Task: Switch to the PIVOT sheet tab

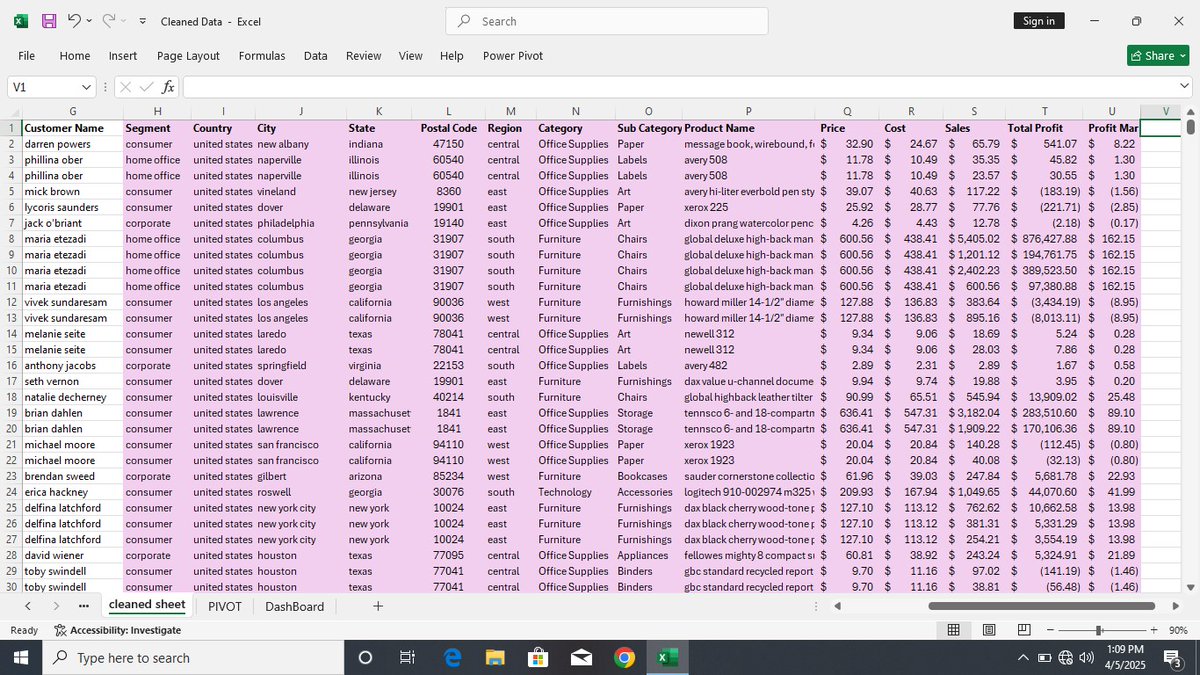Action: pyautogui.click(x=225, y=606)
